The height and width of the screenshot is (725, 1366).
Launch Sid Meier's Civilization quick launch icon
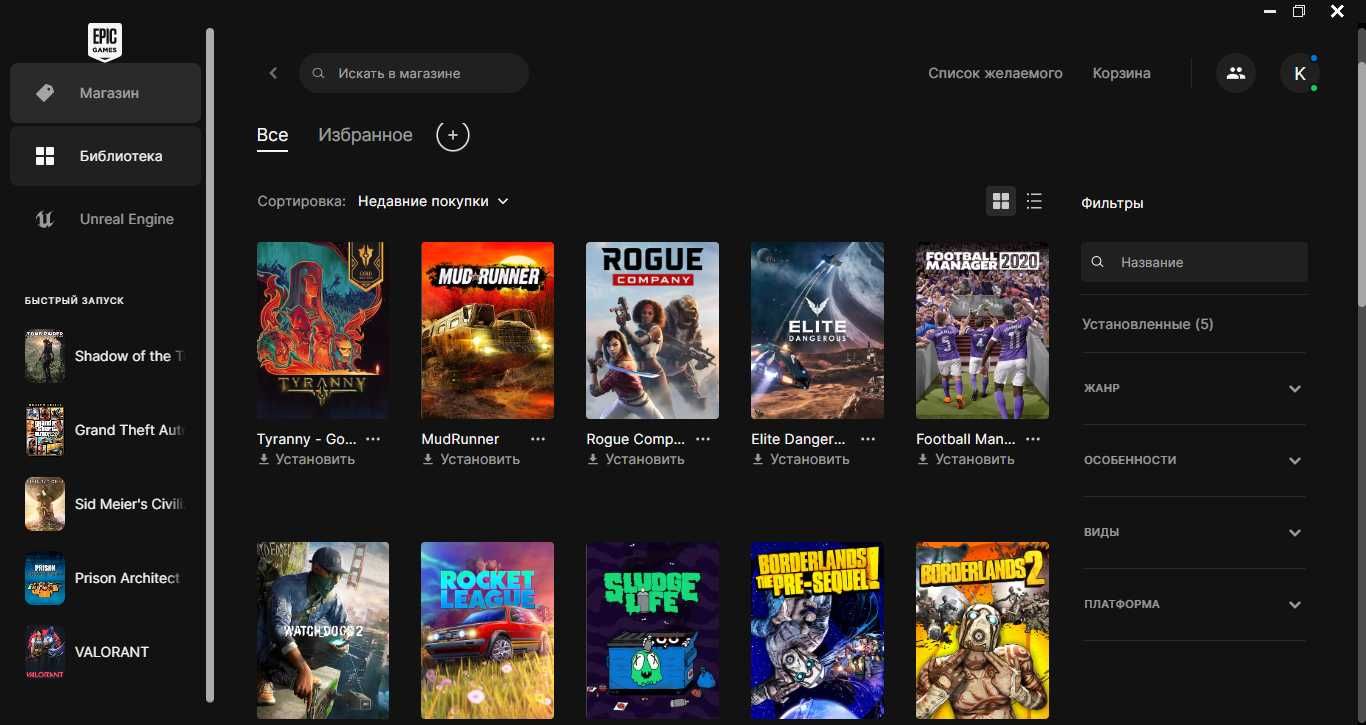[x=45, y=504]
